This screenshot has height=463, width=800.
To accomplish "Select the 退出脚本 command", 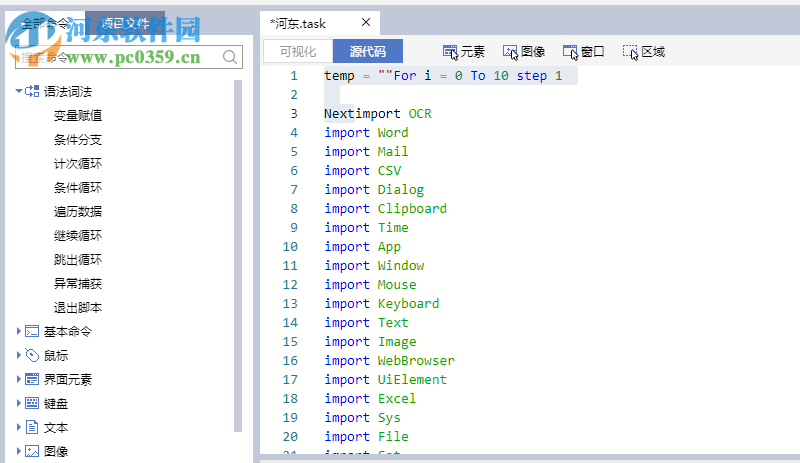I will [78, 308].
